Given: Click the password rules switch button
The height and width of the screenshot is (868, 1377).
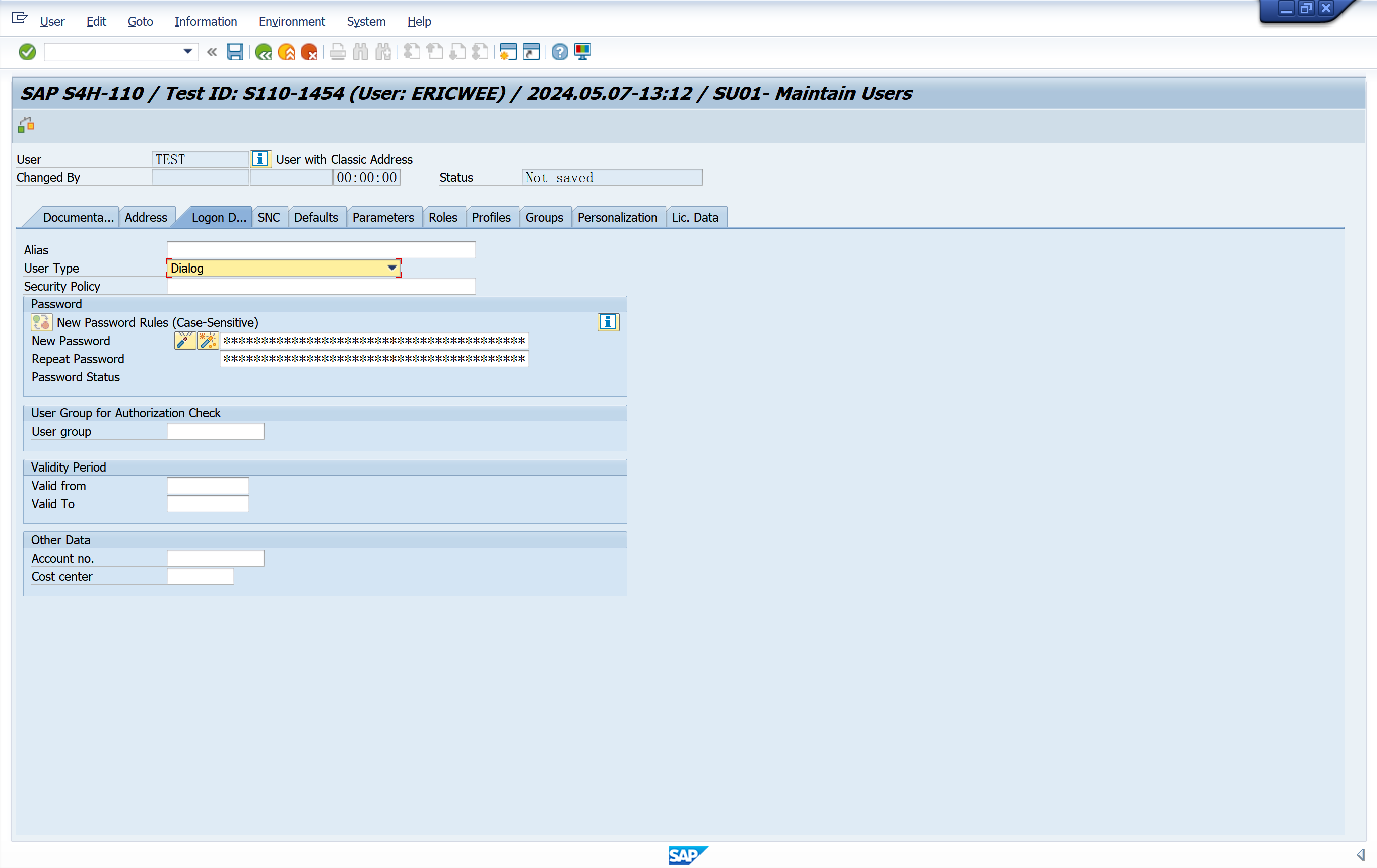Looking at the screenshot, I should [x=41, y=322].
